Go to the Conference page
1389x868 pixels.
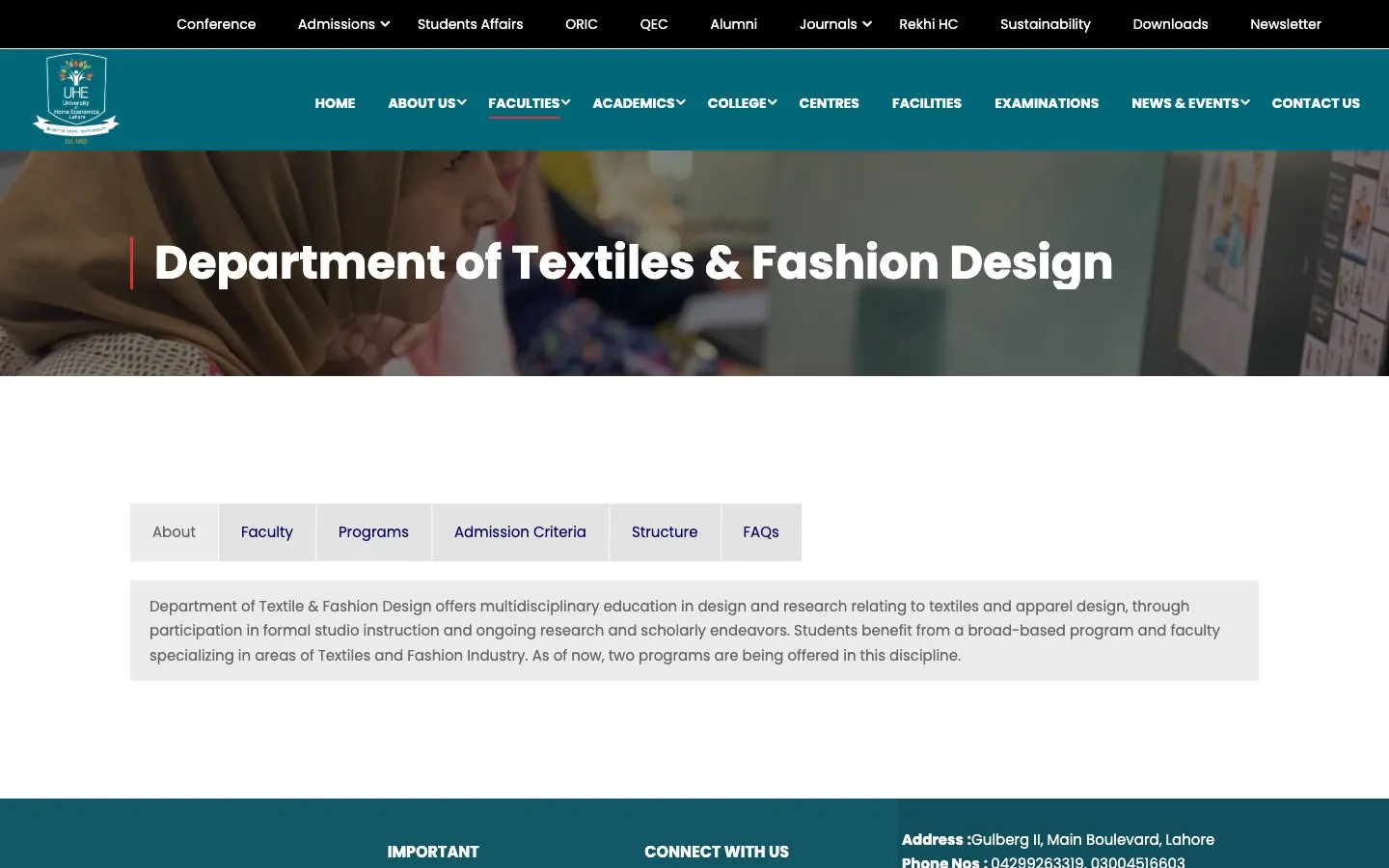pyautogui.click(x=216, y=24)
